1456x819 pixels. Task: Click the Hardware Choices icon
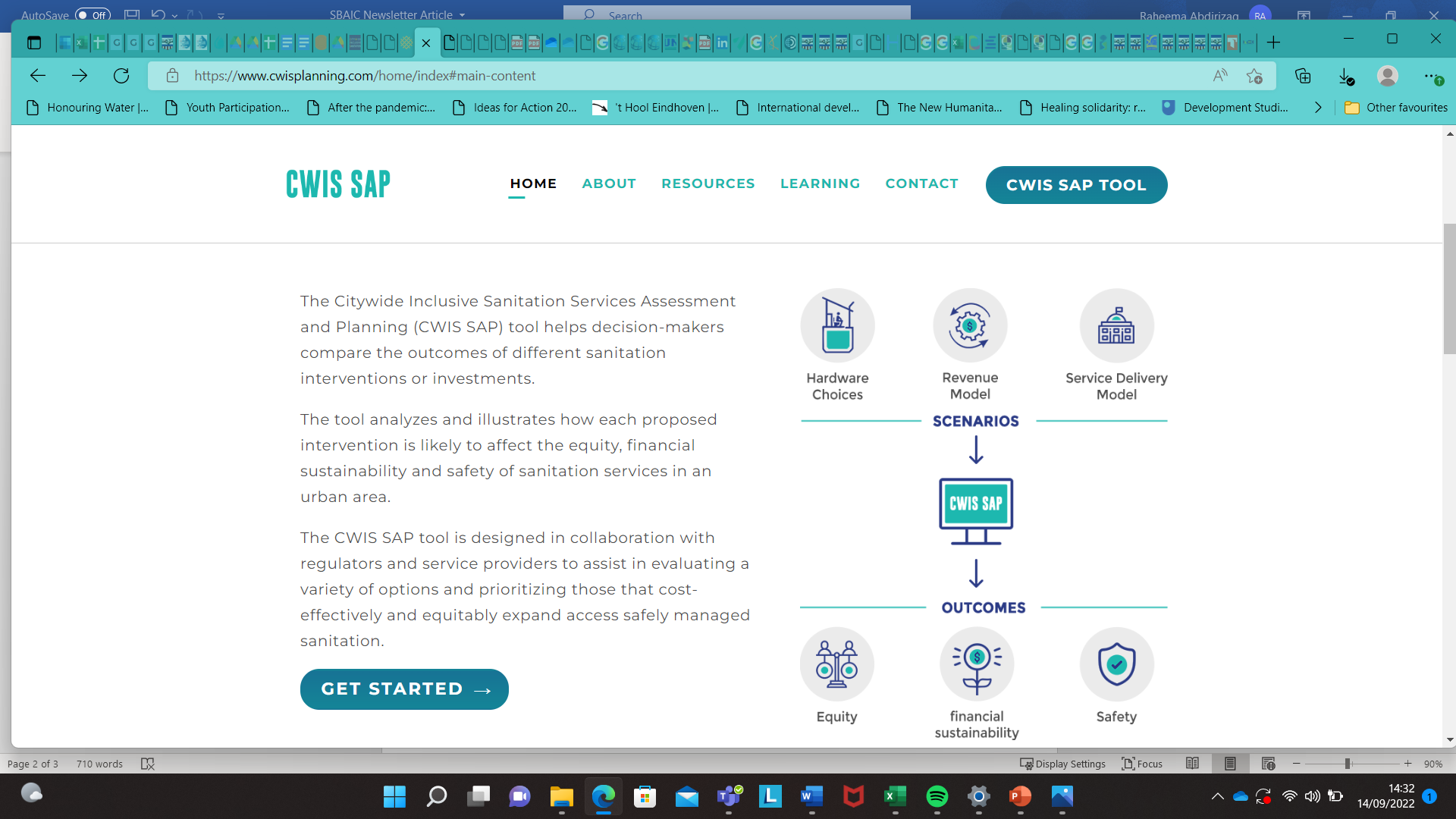click(x=837, y=325)
